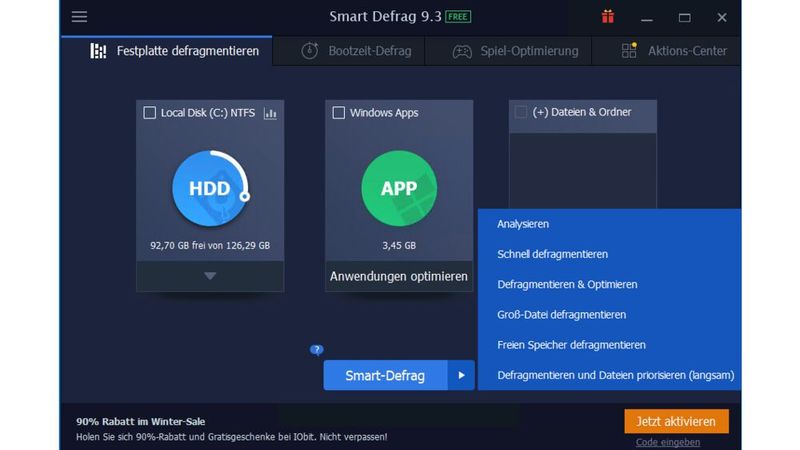Click the green FREE badge in title
The width and height of the screenshot is (800, 450).
coord(458,17)
